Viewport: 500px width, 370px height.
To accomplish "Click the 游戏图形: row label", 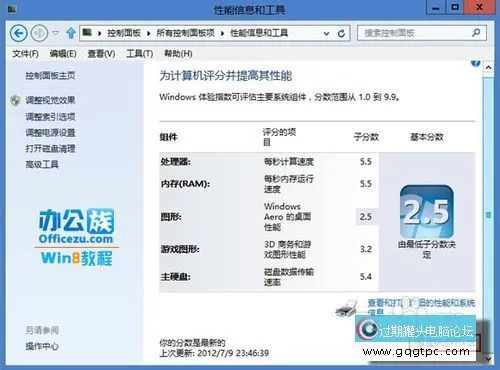I will pyautogui.click(x=180, y=249).
